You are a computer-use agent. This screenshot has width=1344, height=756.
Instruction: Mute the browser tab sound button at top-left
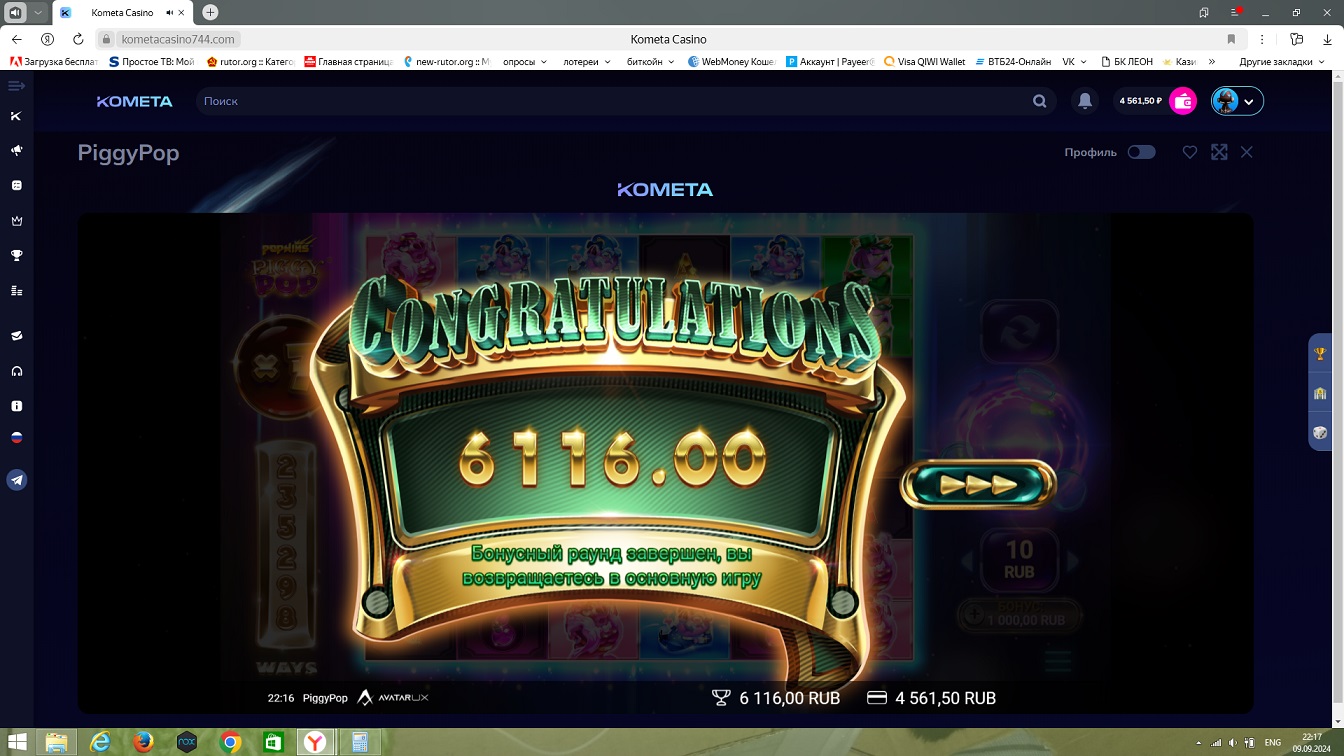(15, 12)
